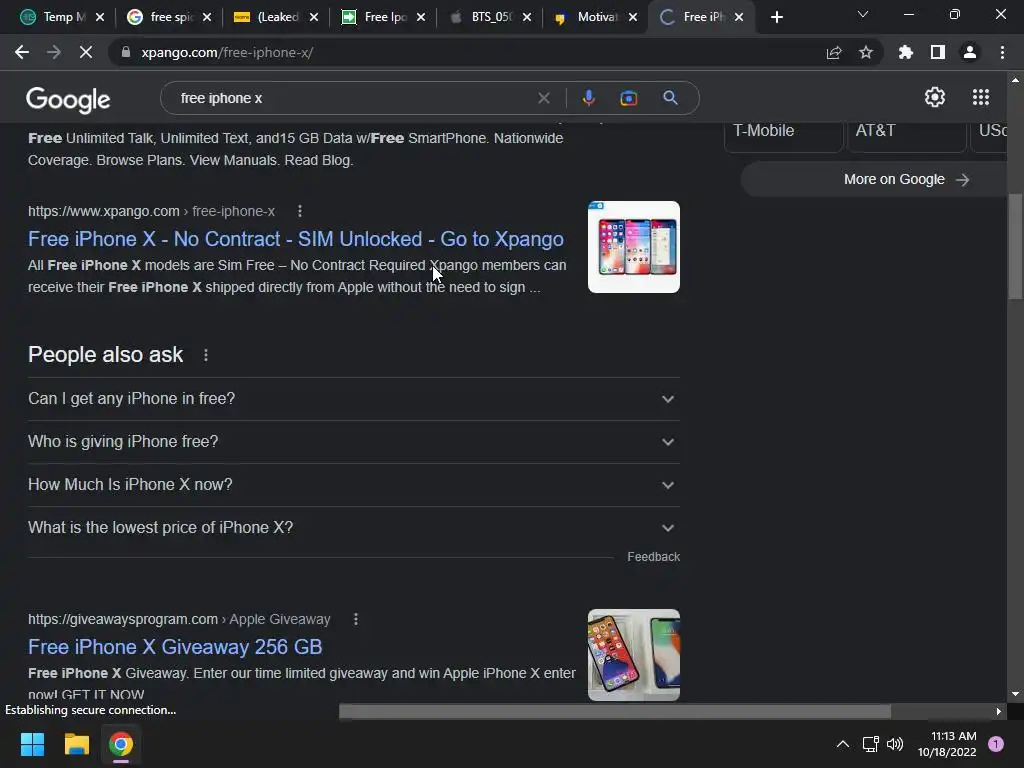Click the Chrome taskbar icon
The width and height of the screenshot is (1024, 768).
120,744
